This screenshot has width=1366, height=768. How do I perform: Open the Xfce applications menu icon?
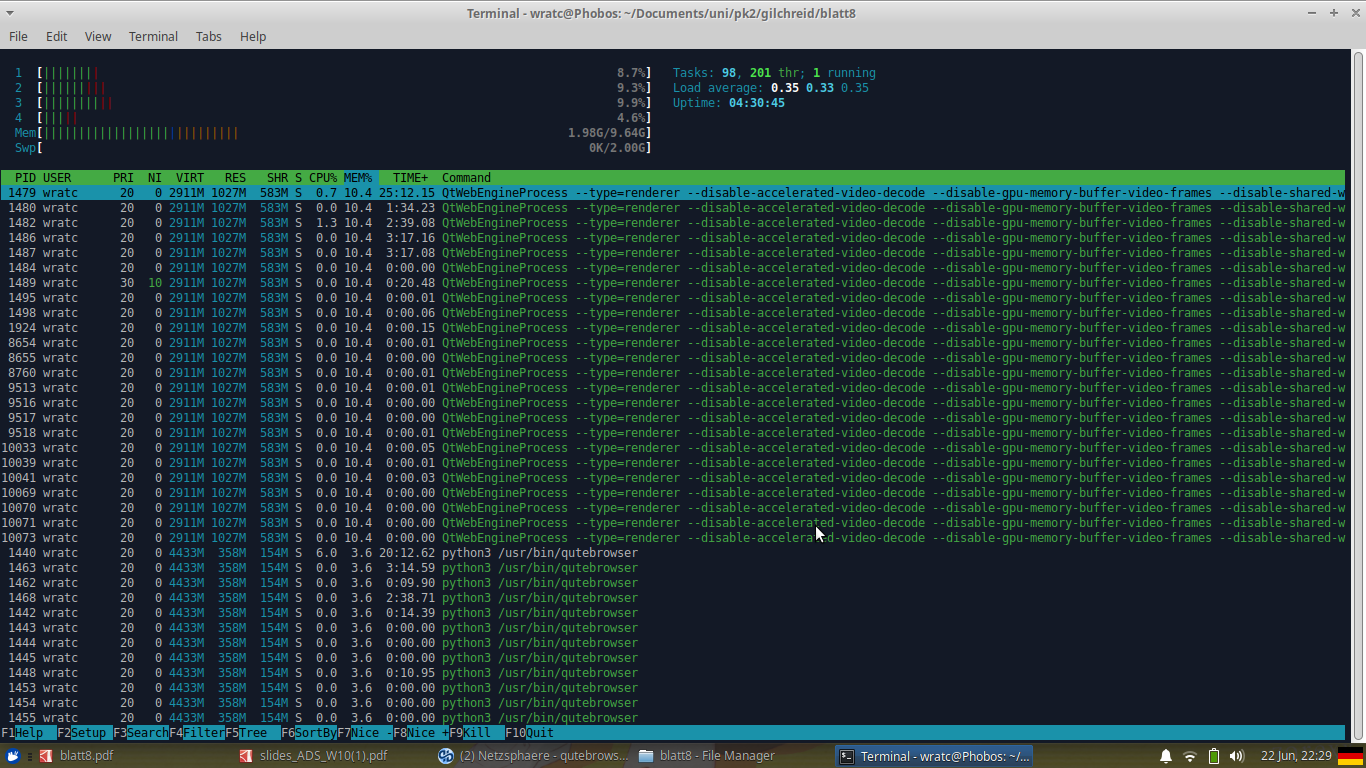[13, 756]
